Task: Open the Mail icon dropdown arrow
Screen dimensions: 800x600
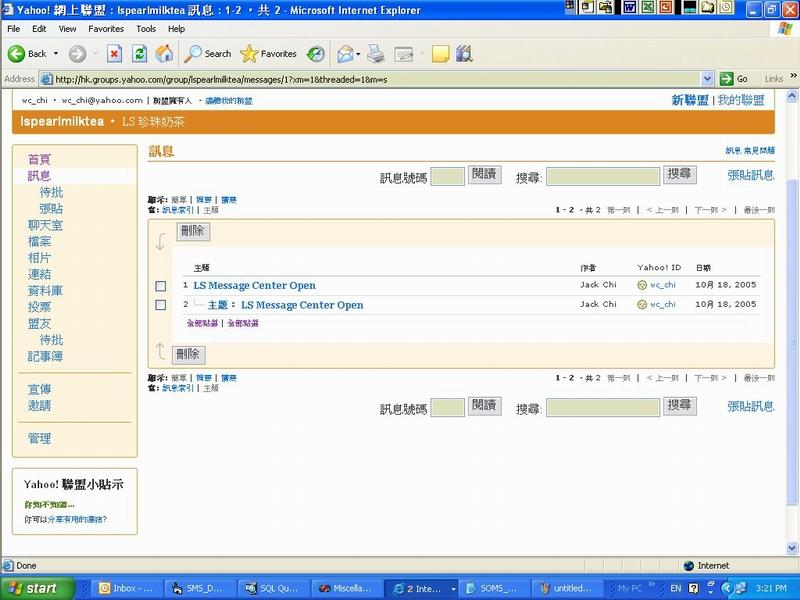Action: [358, 54]
